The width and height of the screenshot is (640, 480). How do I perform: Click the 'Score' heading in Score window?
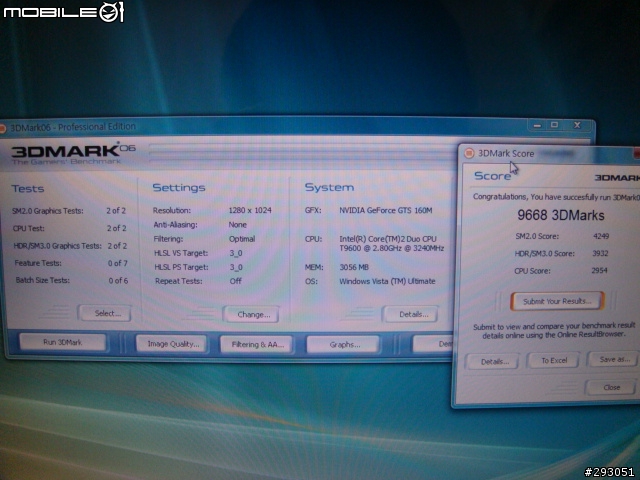(492, 176)
